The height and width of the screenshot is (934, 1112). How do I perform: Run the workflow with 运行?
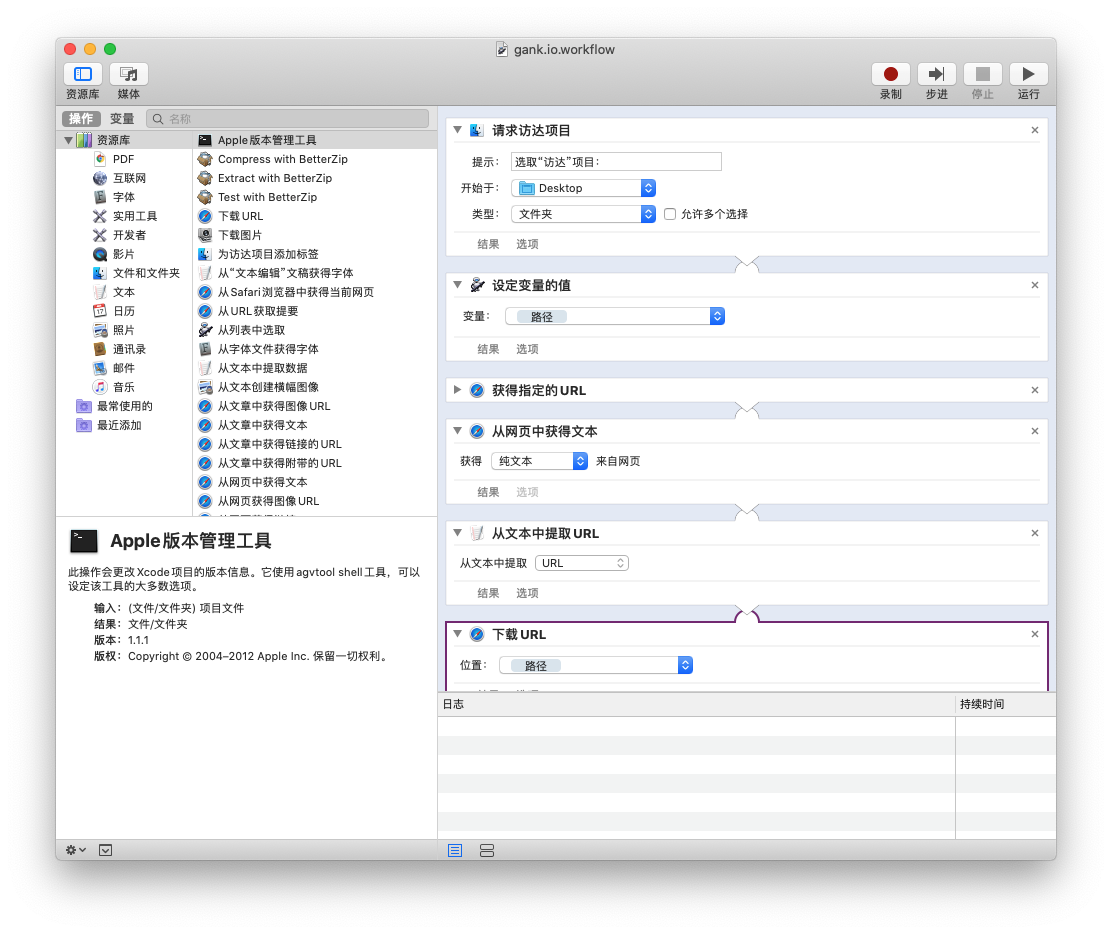point(1028,74)
